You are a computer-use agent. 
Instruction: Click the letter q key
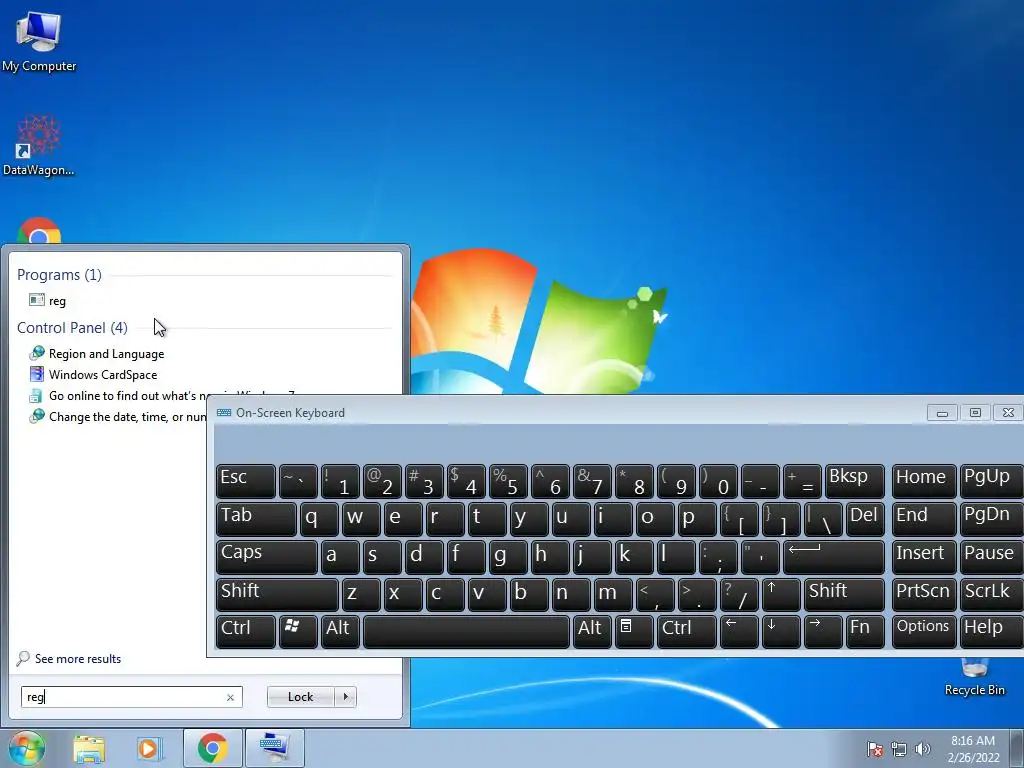click(319, 519)
